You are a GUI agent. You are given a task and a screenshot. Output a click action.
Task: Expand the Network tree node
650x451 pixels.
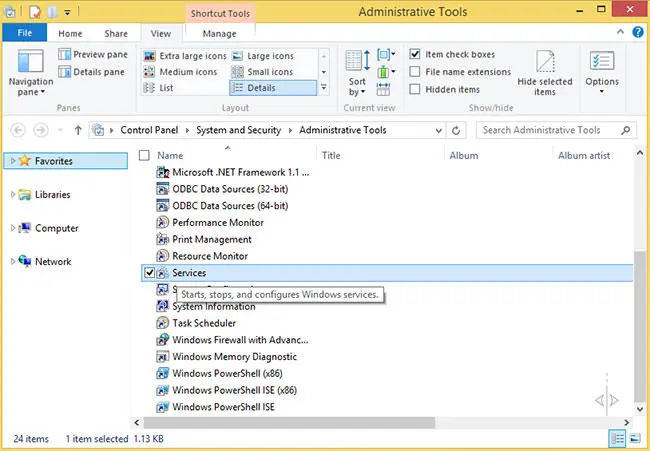coord(13,262)
